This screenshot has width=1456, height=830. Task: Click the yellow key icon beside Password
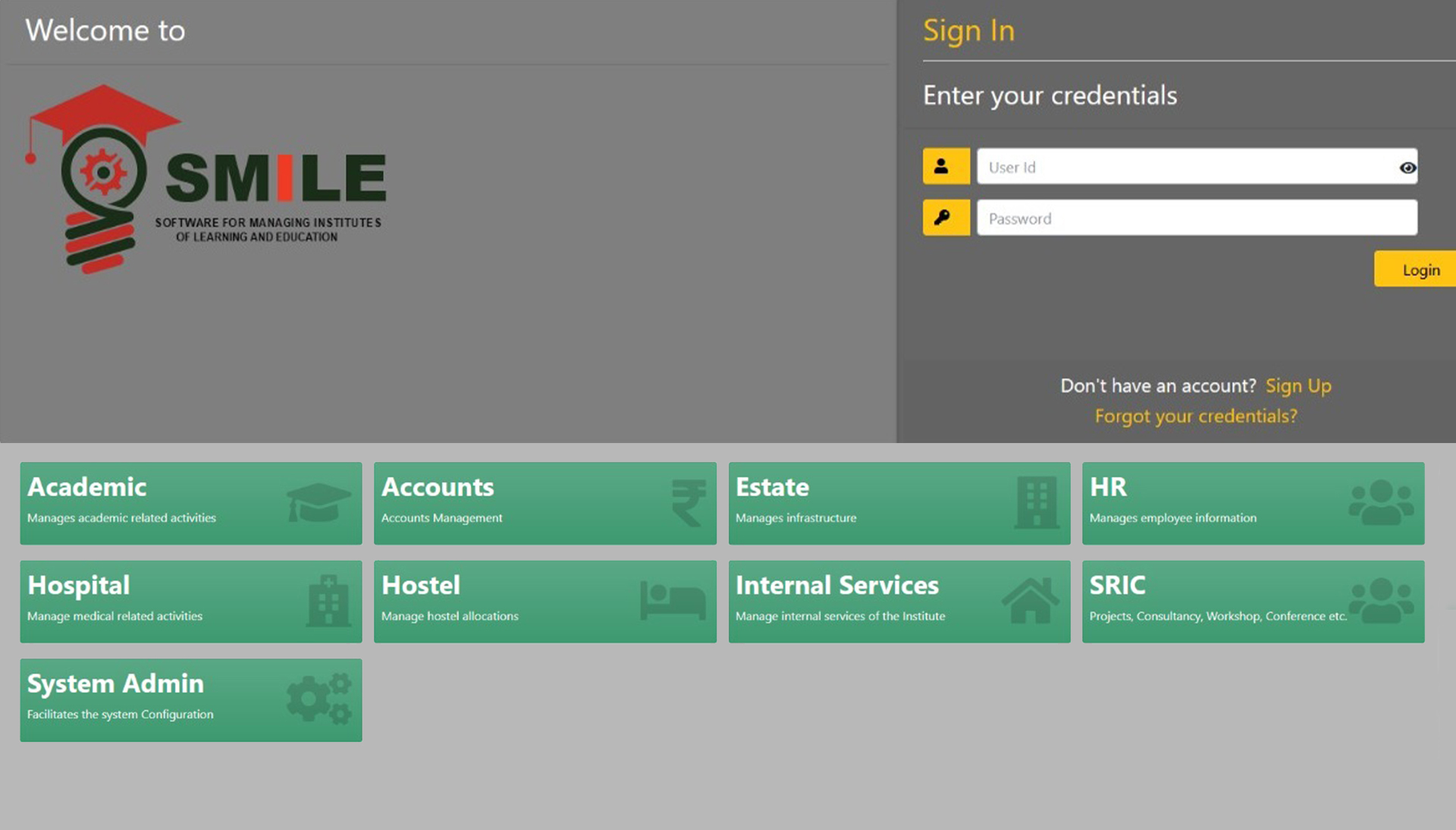click(x=946, y=218)
